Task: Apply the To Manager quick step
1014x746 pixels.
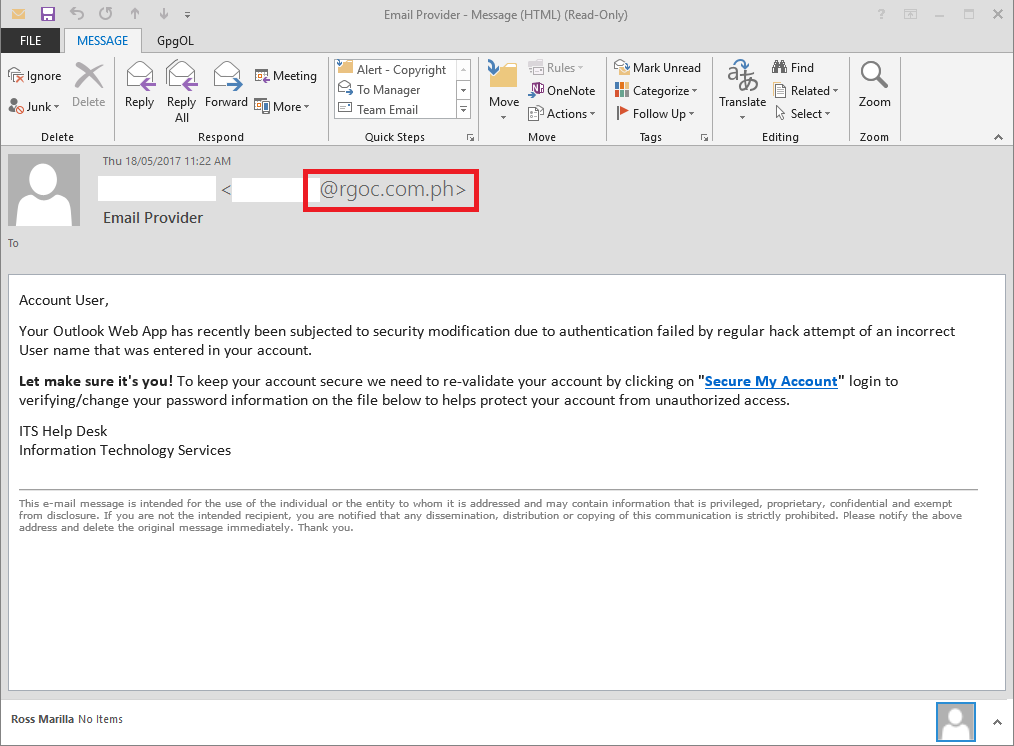Action: (x=389, y=89)
